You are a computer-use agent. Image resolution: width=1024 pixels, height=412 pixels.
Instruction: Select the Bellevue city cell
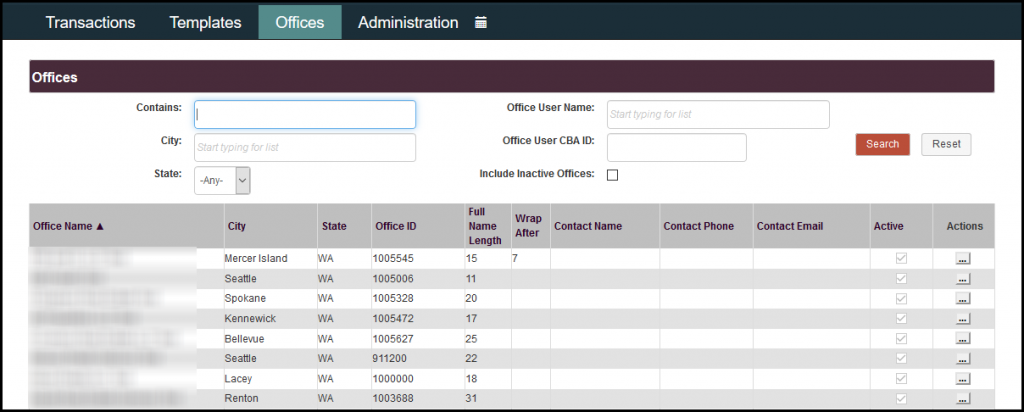244,339
